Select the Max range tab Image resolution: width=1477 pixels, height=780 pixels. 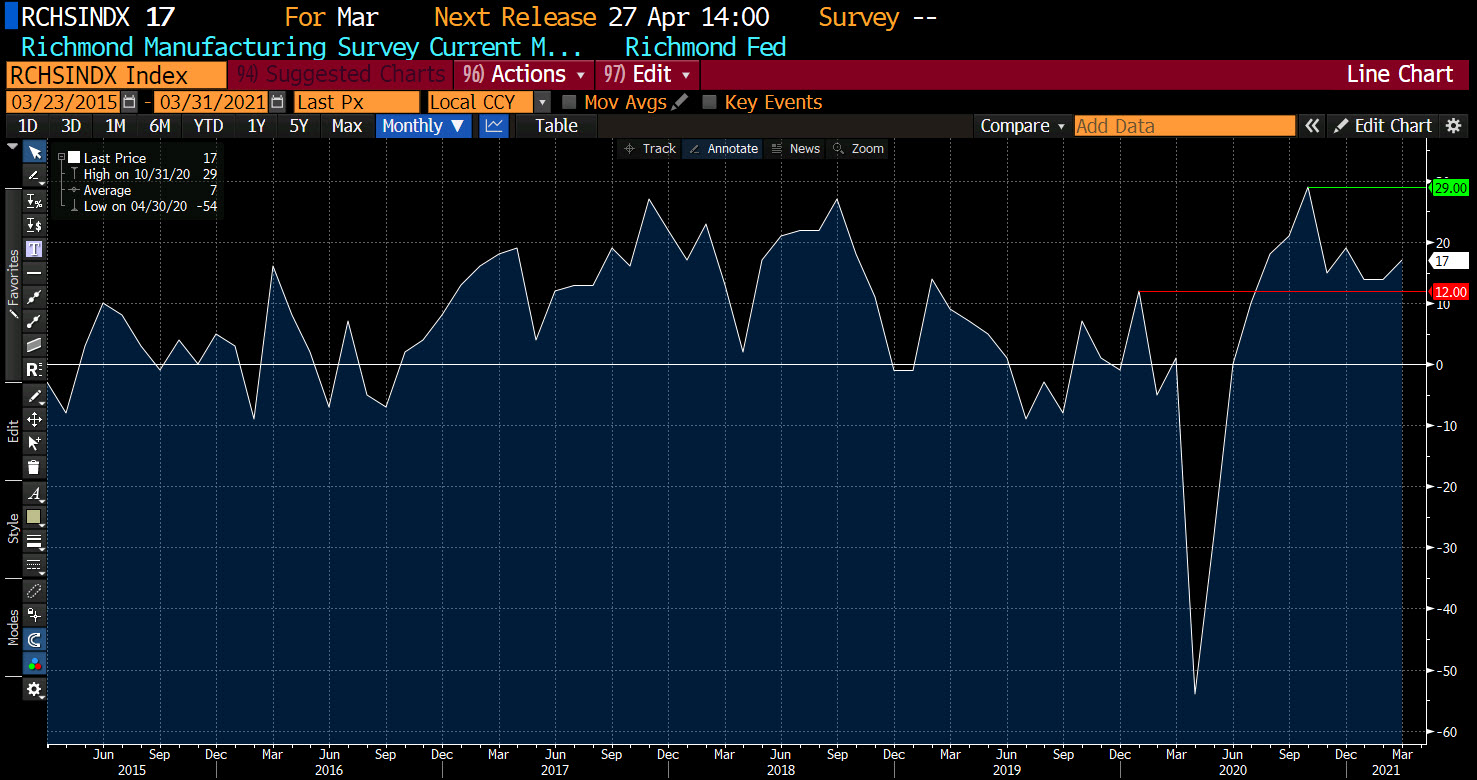point(347,126)
